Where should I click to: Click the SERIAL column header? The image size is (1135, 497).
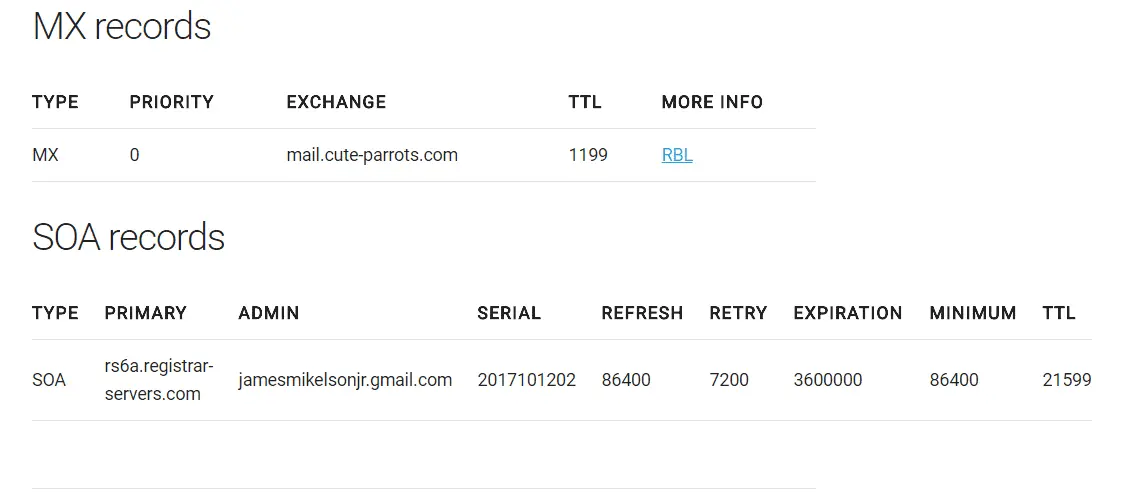click(x=509, y=313)
